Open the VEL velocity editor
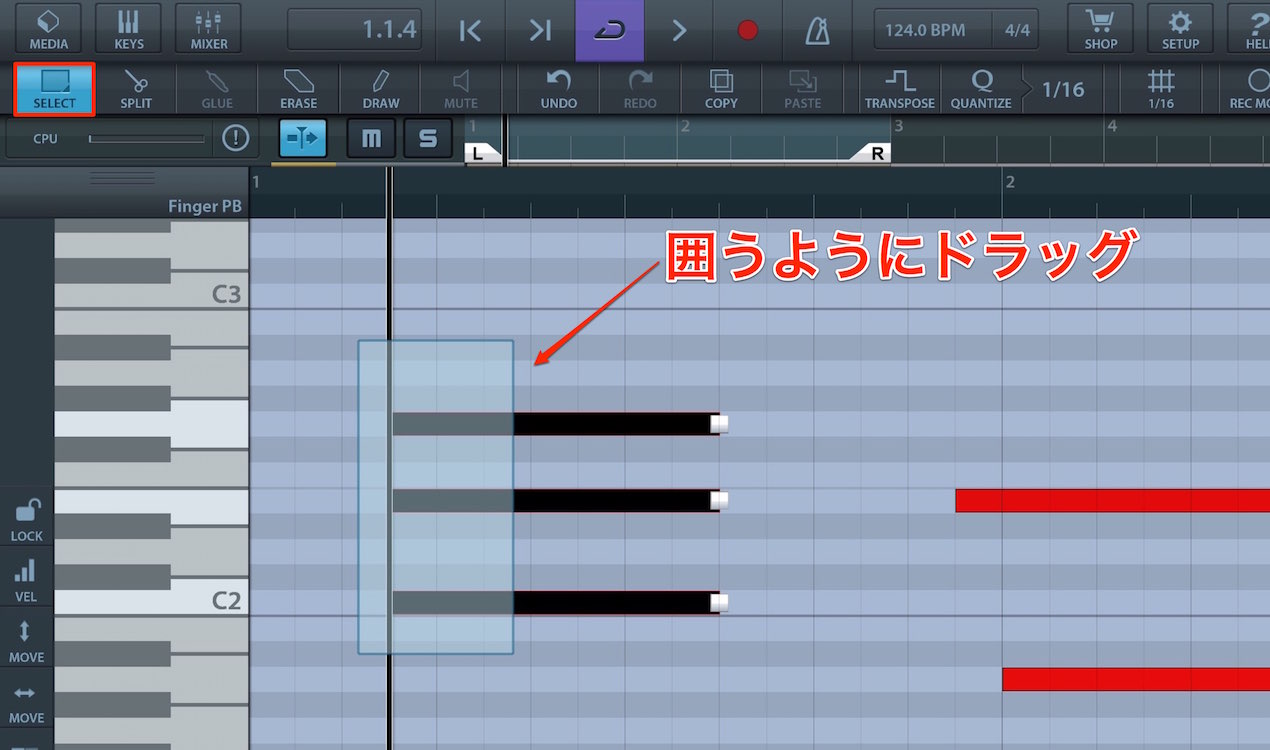 point(26,580)
